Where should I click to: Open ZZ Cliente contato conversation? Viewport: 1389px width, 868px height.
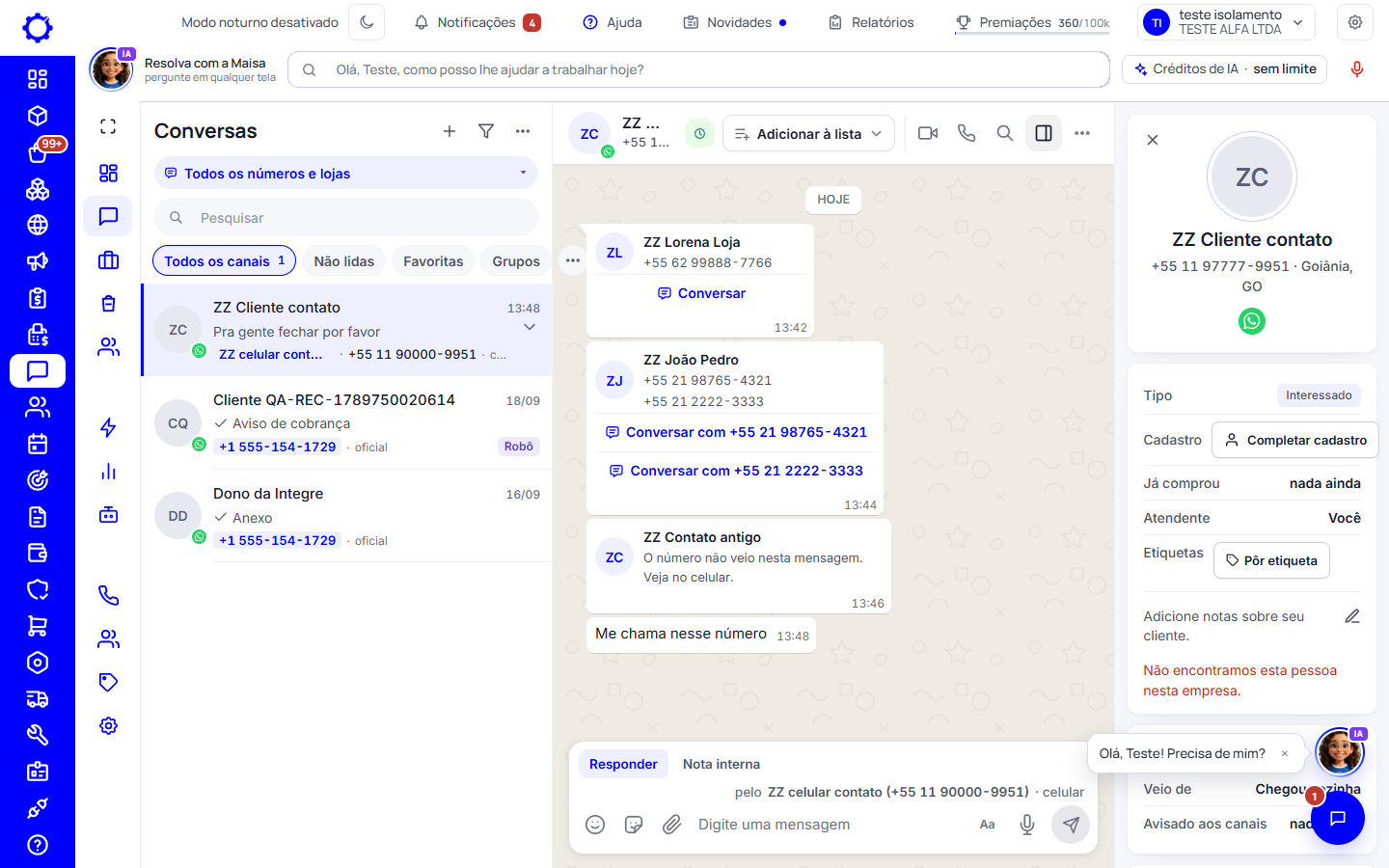point(346,331)
